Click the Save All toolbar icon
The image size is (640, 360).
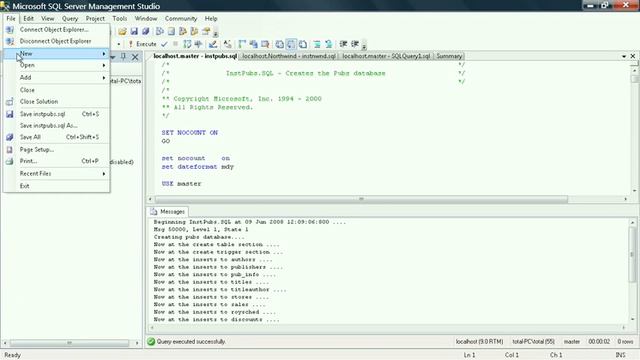coord(146,31)
